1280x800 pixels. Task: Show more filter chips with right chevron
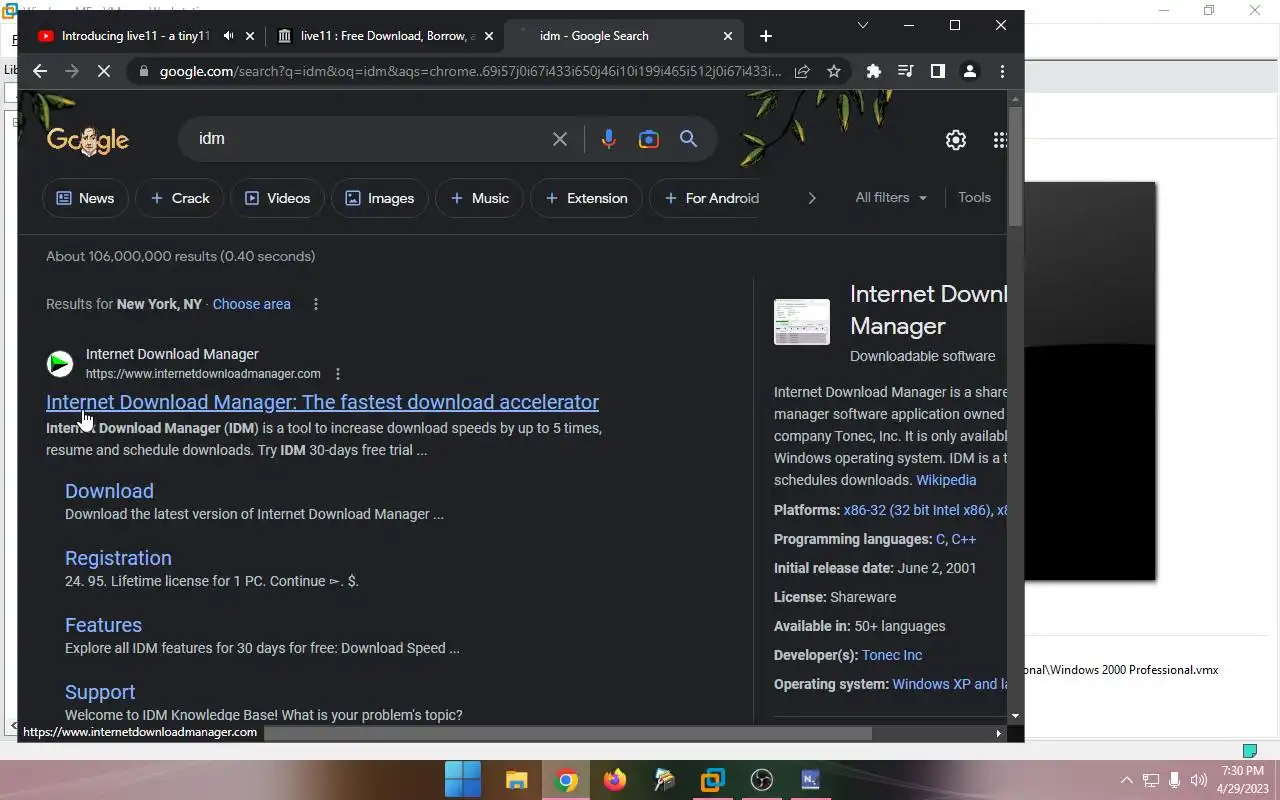812,198
